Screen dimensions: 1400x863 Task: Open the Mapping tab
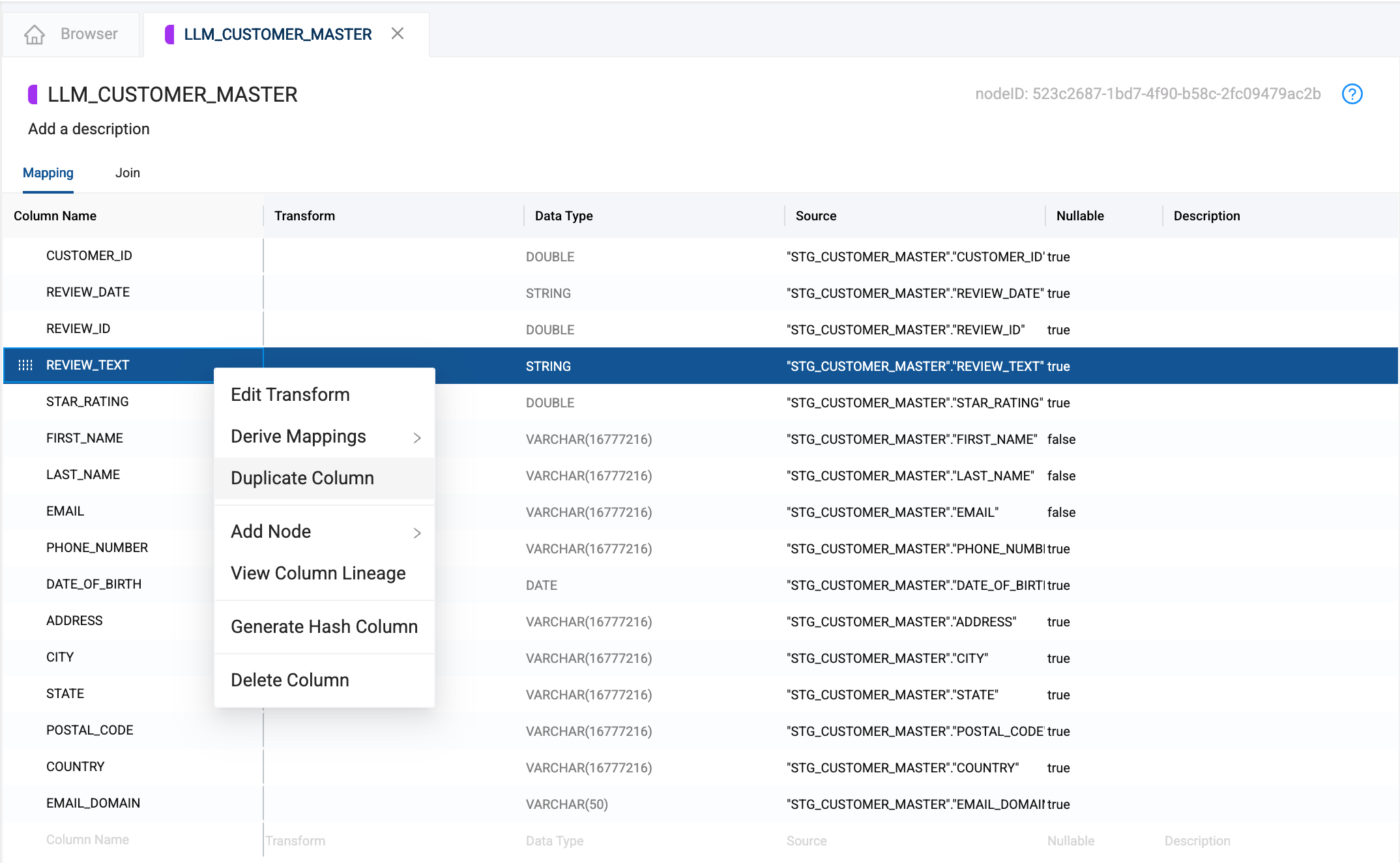[x=48, y=173]
